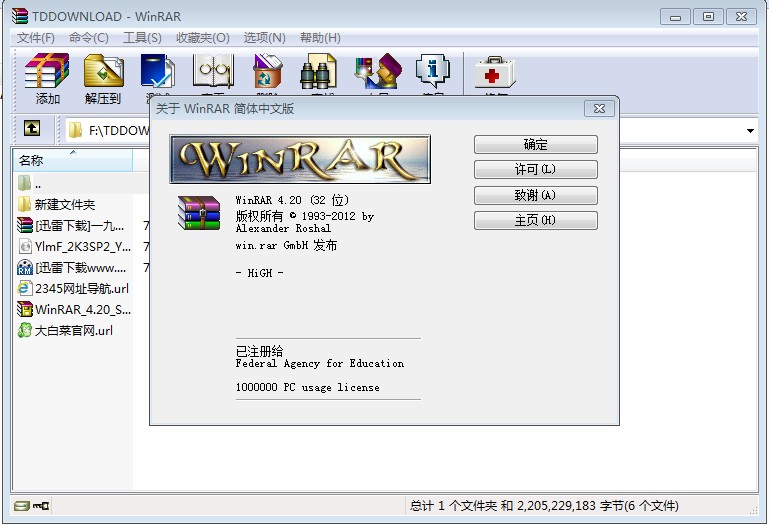Click the 致谢(A) acknowledgments button
769x525 pixels.
[x=535, y=196]
